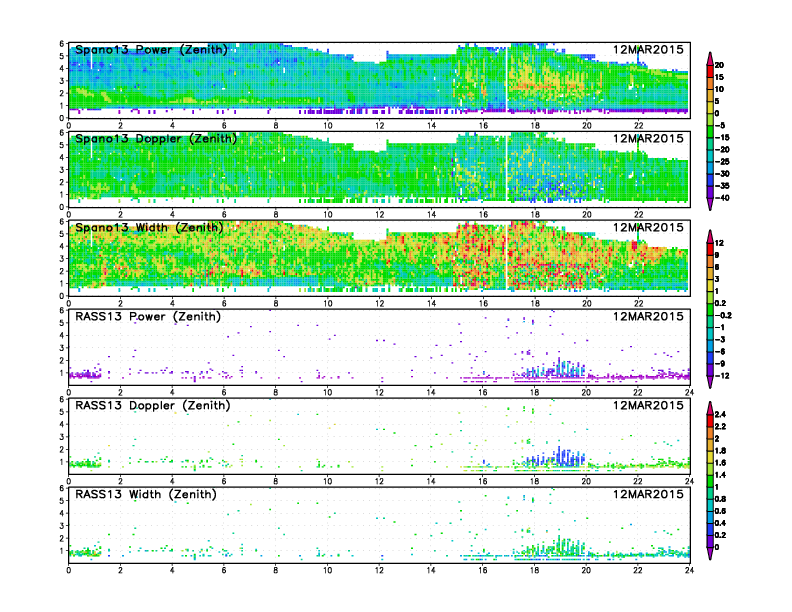Click the 'RASS13 Doppler (Zenith)' panel title
This screenshot has height=612, width=792.
pyautogui.click(x=153, y=405)
